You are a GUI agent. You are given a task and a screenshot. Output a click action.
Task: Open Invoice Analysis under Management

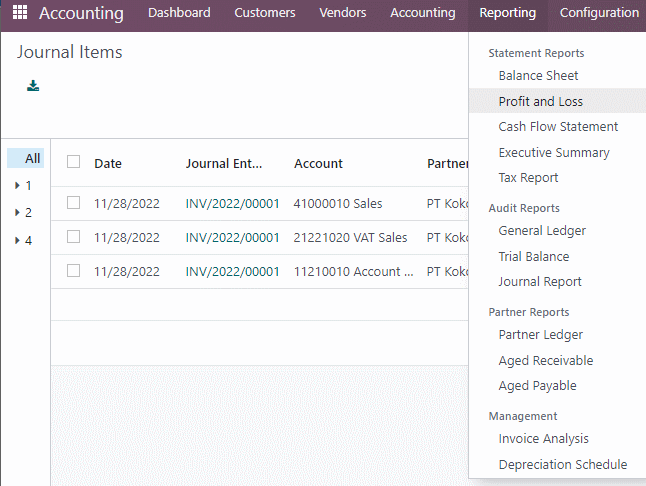click(543, 439)
